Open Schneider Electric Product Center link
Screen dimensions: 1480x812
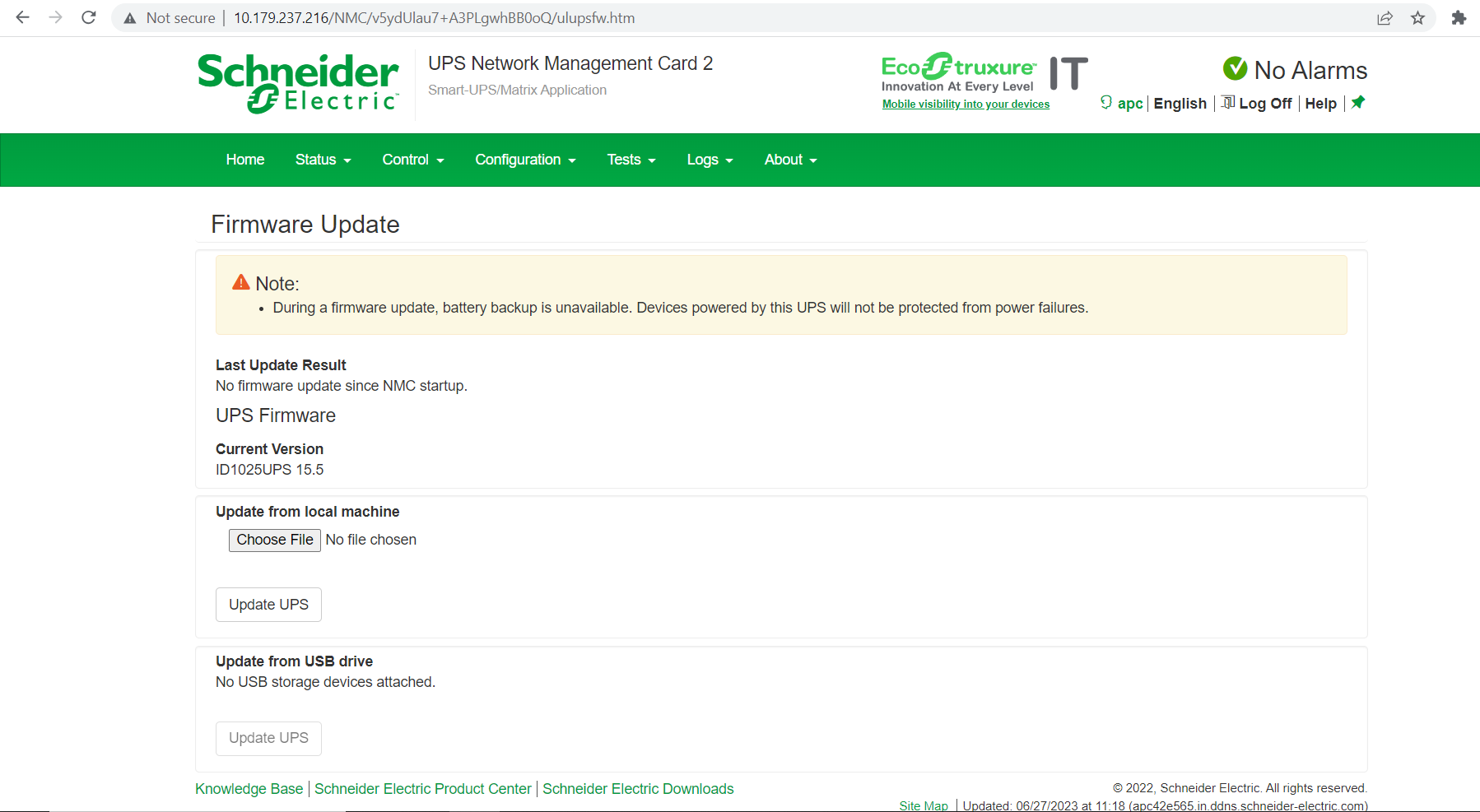pos(423,789)
